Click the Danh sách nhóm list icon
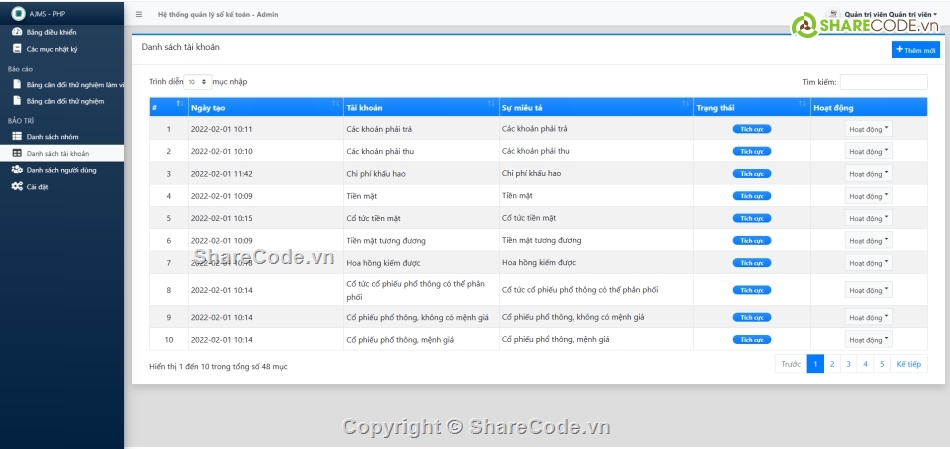The height and width of the screenshot is (449, 950). [17, 136]
